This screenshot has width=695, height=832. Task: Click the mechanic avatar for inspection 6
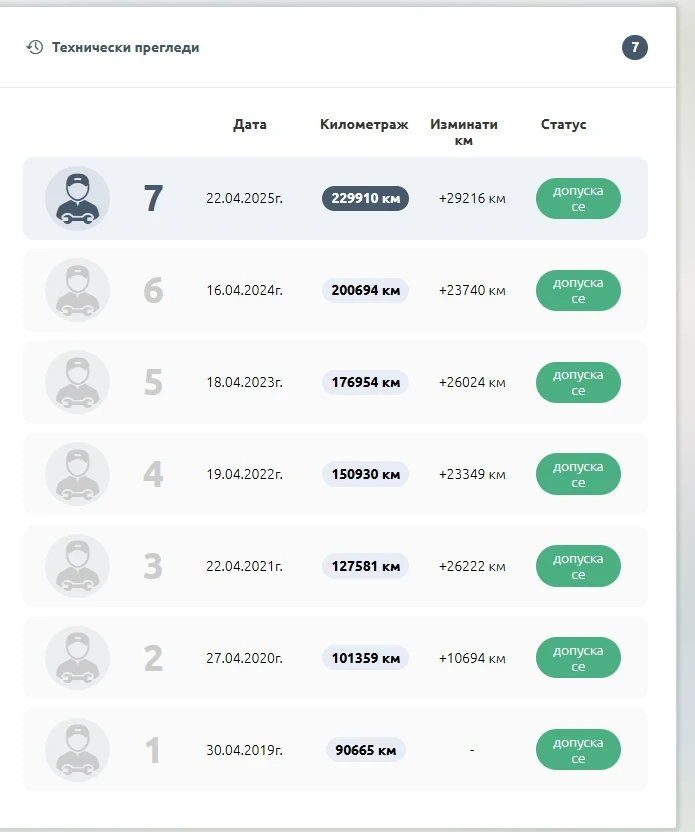(77, 290)
